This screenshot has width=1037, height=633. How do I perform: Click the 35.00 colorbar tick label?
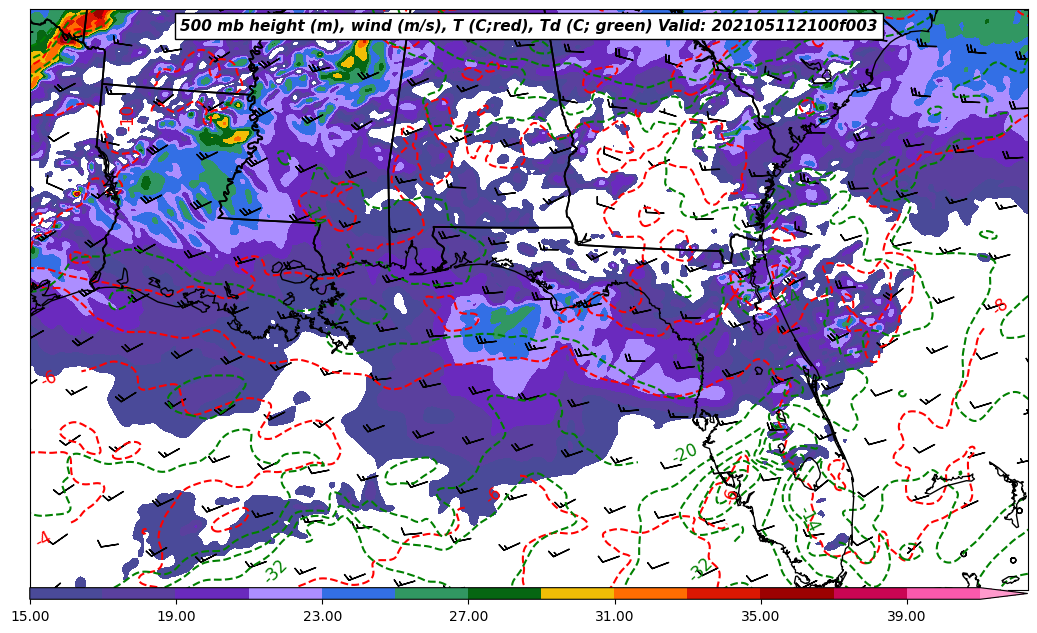point(760,616)
